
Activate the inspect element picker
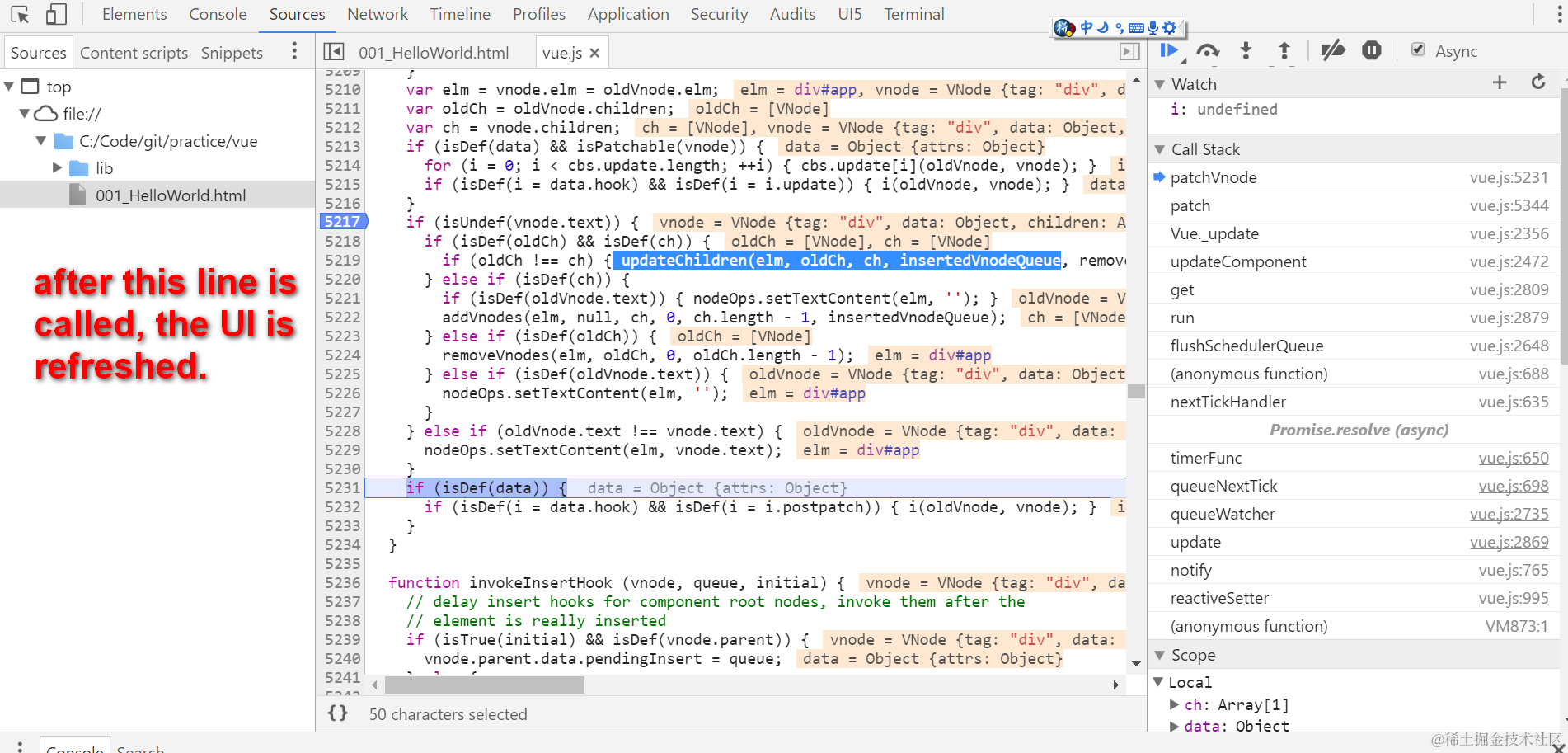(x=20, y=14)
